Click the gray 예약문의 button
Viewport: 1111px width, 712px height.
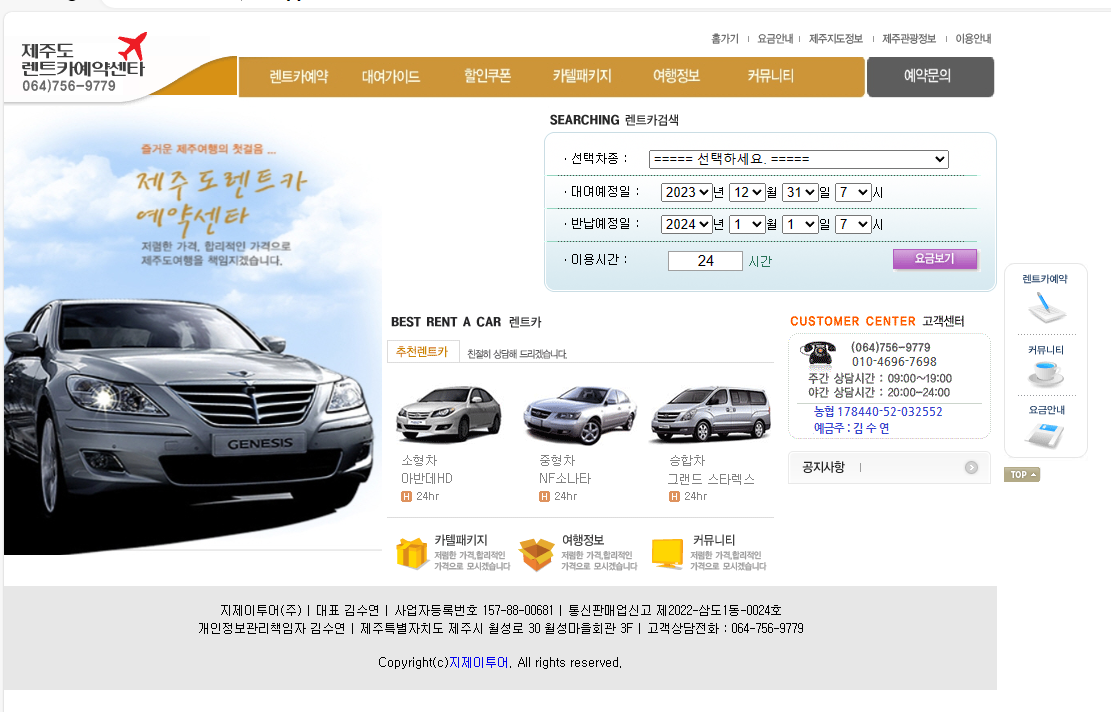[x=930, y=77]
